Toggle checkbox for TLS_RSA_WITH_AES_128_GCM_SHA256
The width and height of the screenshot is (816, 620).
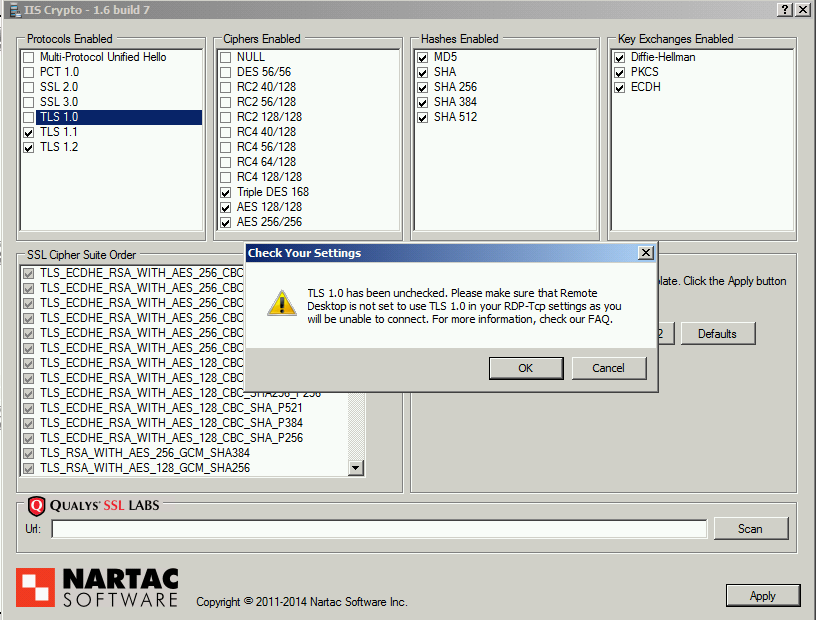tap(29, 469)
